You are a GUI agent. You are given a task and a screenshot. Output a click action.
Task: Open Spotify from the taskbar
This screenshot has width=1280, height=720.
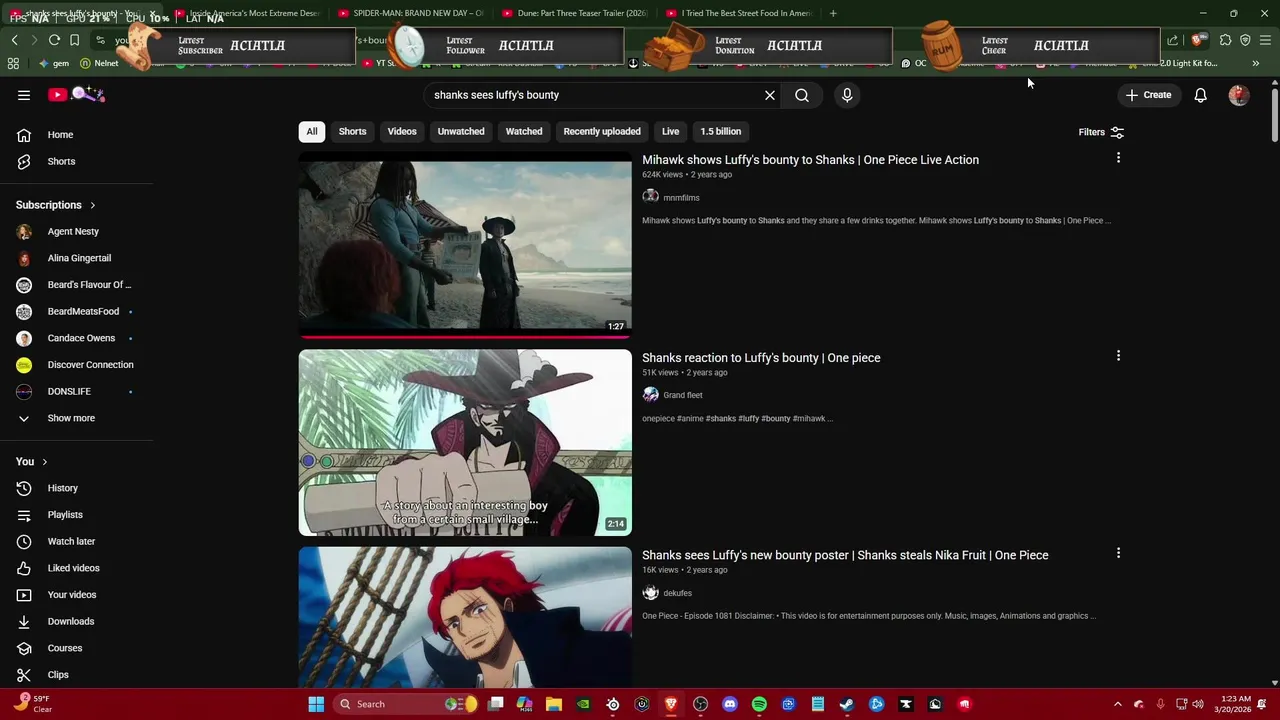[x=759, y=704]
